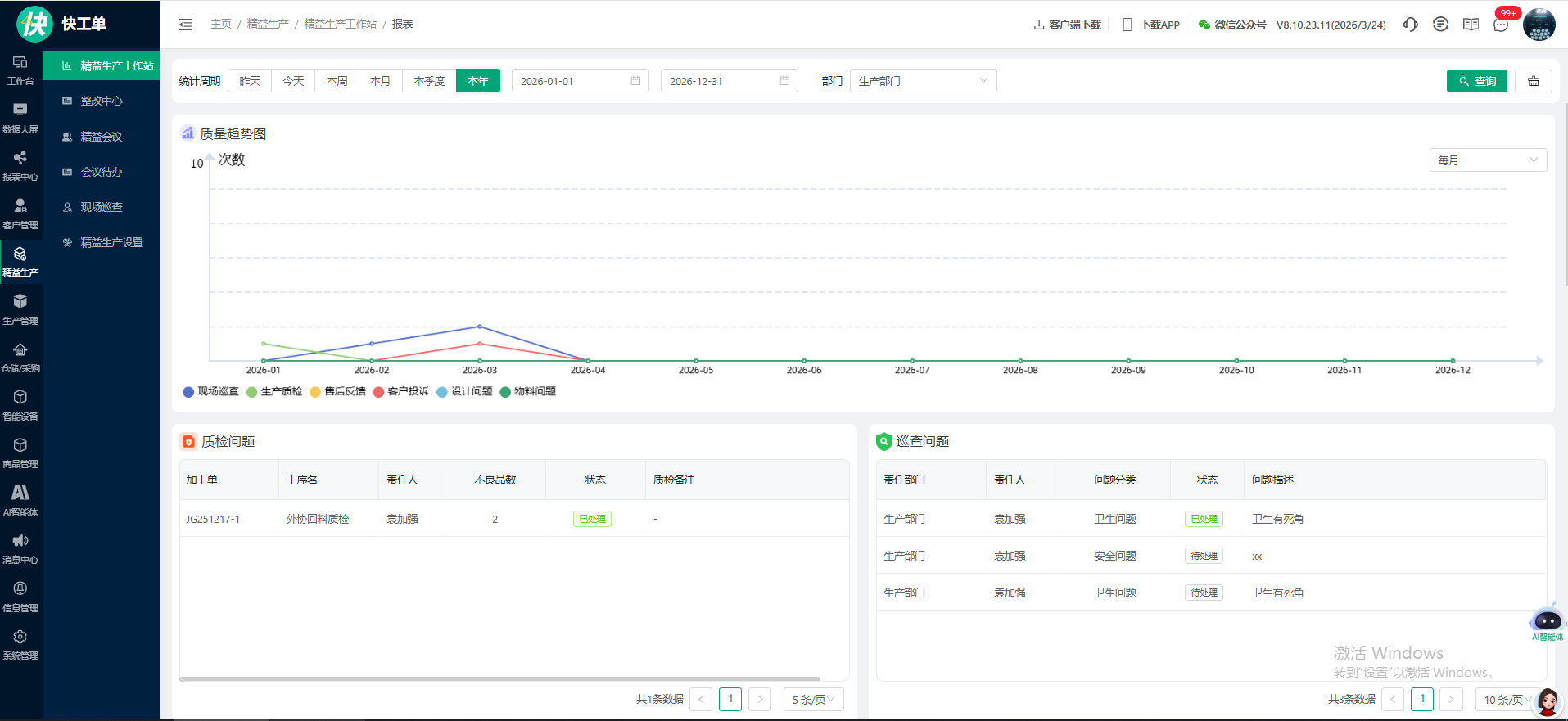Click the green 查询 search button
This screenshot has height=721, width=1568.
(1476, 81)
